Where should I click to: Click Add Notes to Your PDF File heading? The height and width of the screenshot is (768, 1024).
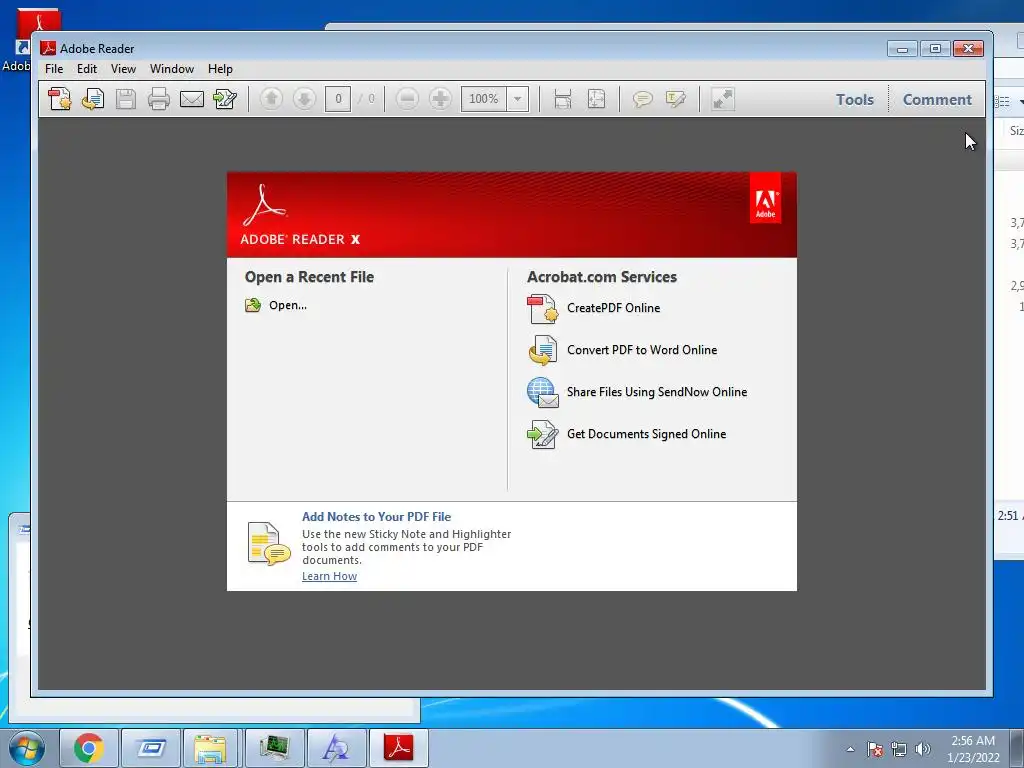tap(376, 517)
